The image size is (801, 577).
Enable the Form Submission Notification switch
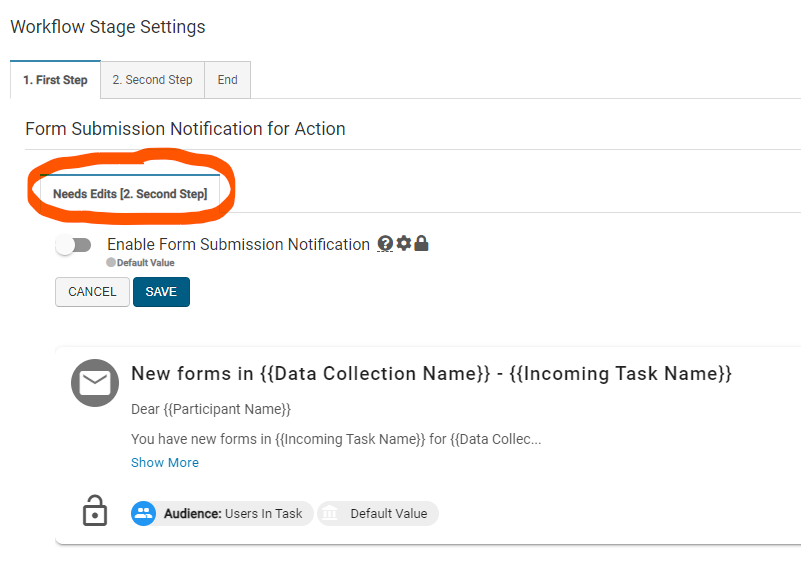pyautogui.click(x=73, y=245)
